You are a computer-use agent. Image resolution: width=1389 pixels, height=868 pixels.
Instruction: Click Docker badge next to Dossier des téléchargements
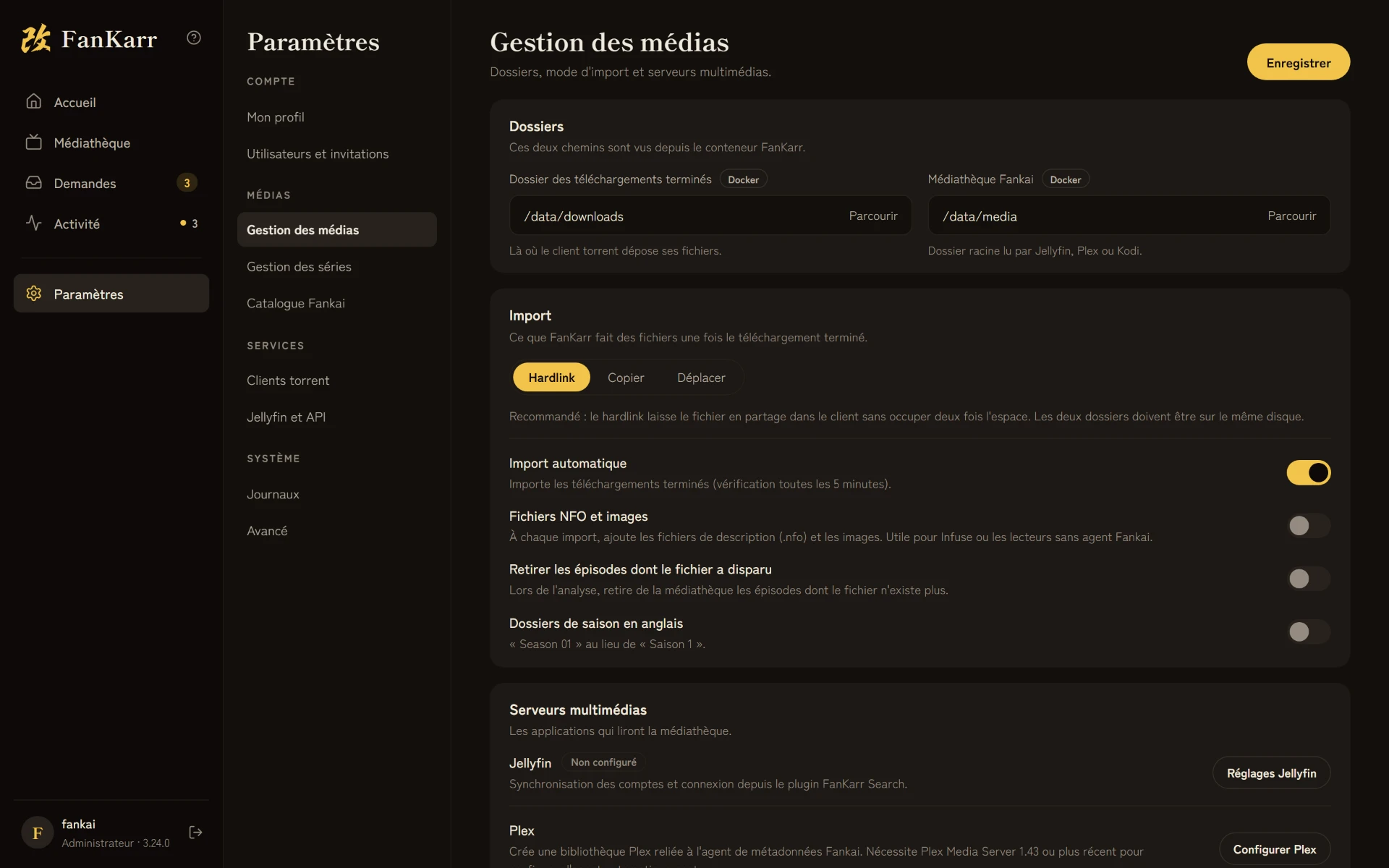743,179
